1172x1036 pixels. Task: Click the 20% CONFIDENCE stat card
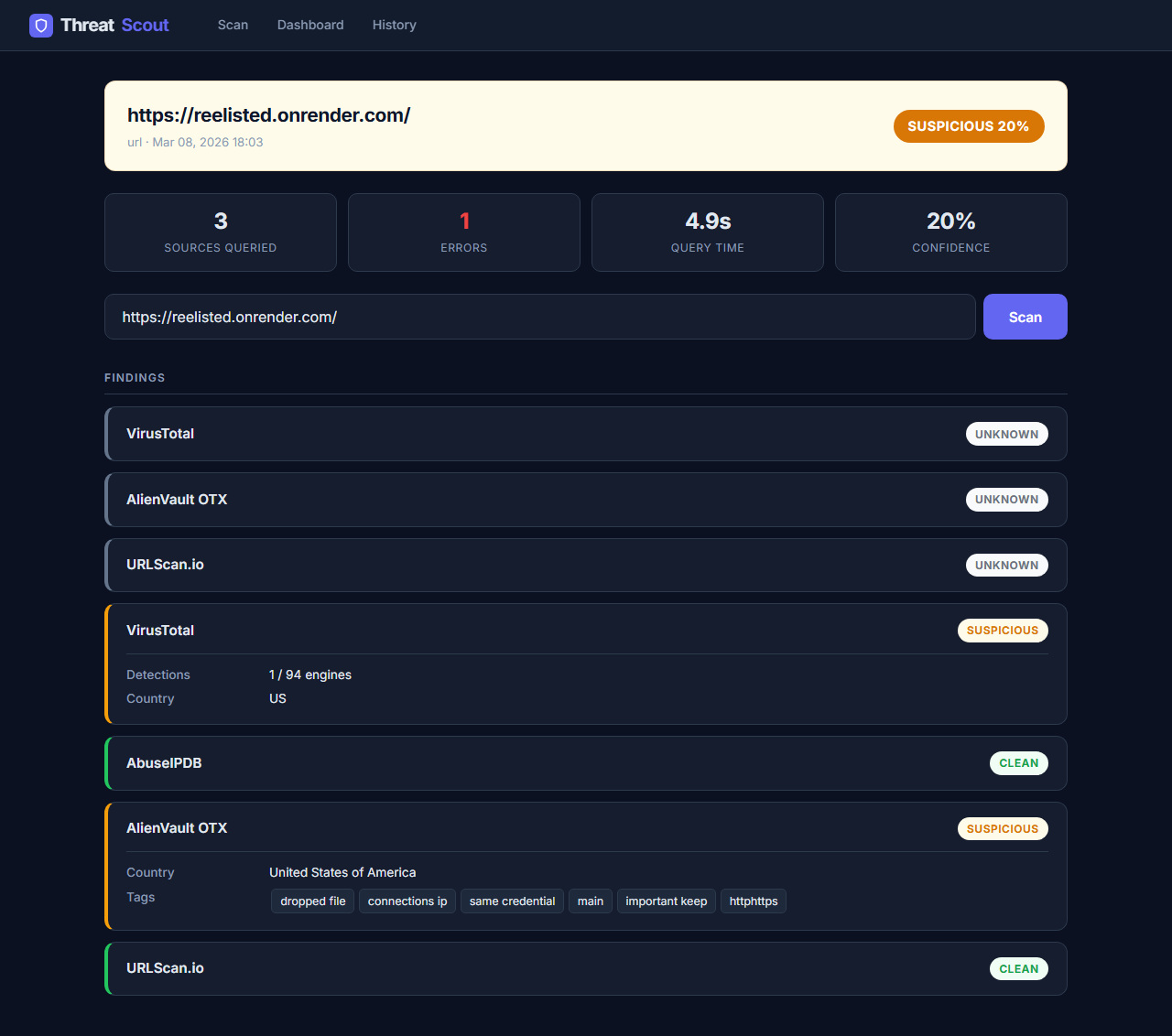tap(950, 232)
